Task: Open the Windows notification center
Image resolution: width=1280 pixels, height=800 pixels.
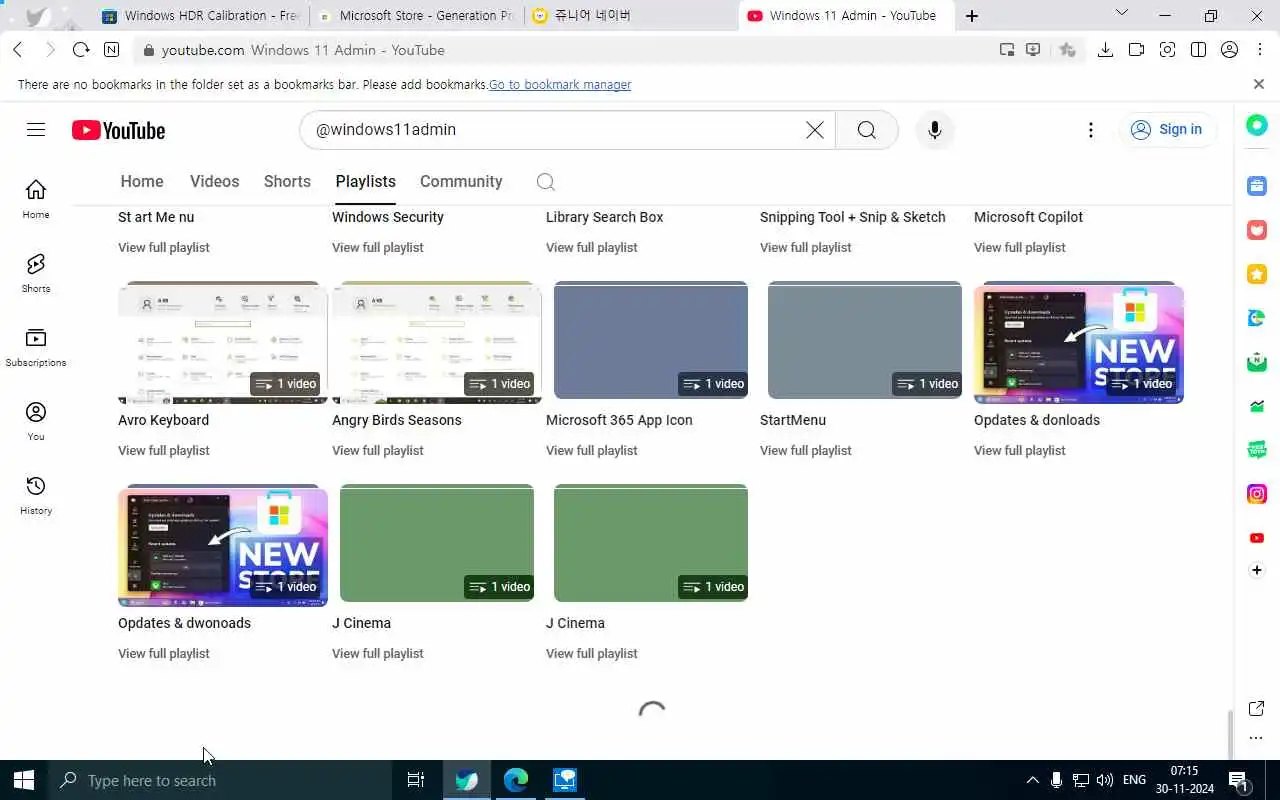Action: [1238, 780]
